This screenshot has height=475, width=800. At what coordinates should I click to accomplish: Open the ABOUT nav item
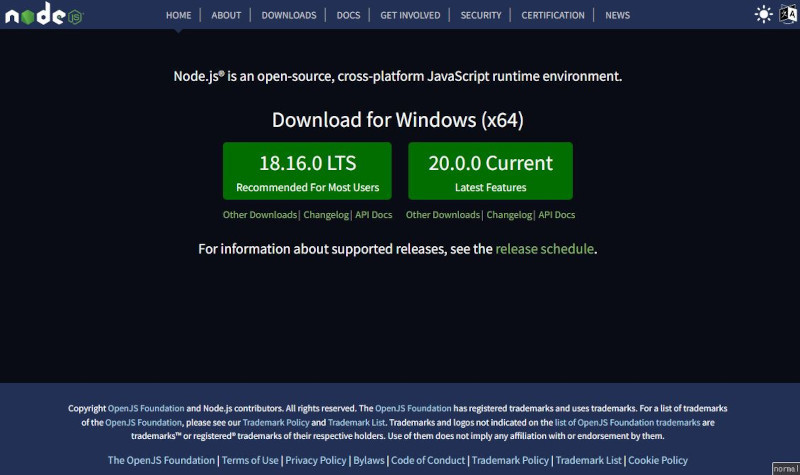(x=226, y=15)
